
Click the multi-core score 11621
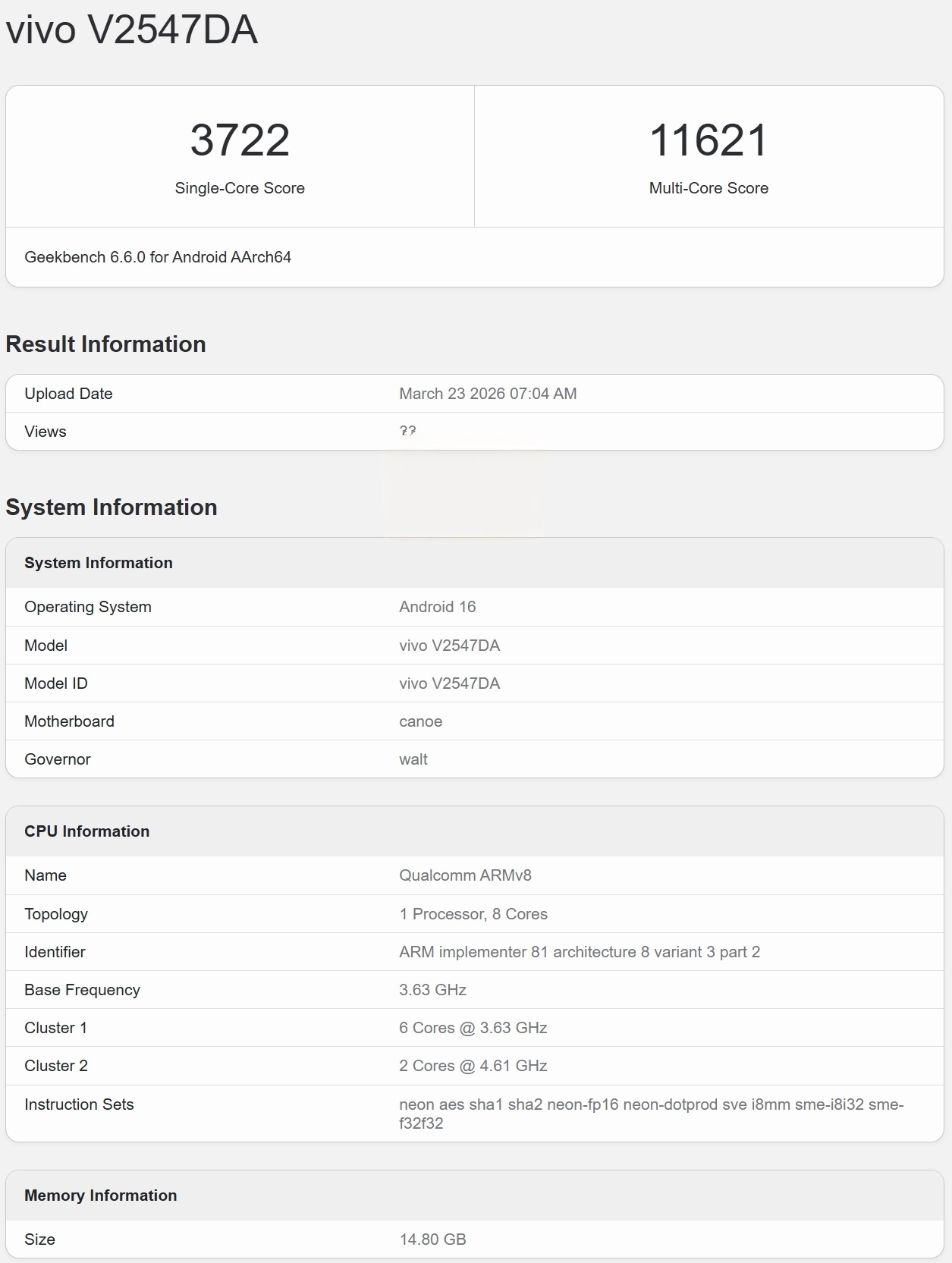tap(709, 140)
